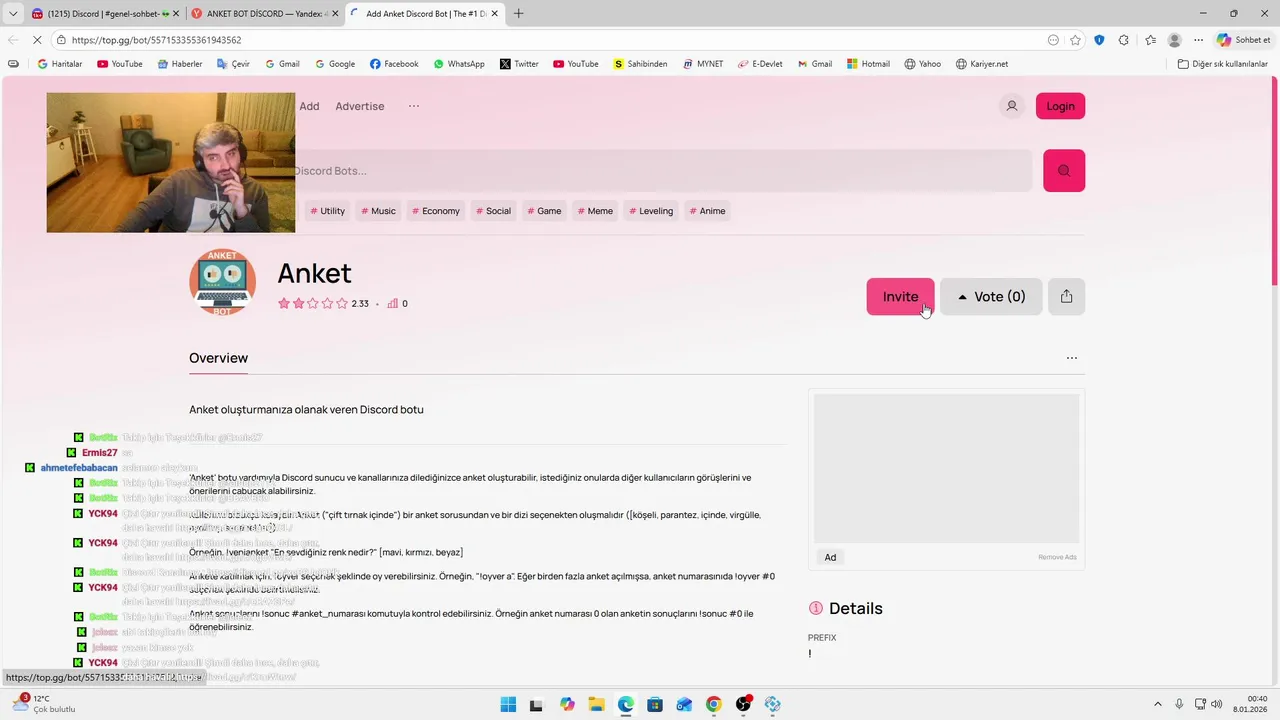Invite the Anket bot
Image resolution: width=1280 pixels, height=720 pixels.
click(900, 296)
